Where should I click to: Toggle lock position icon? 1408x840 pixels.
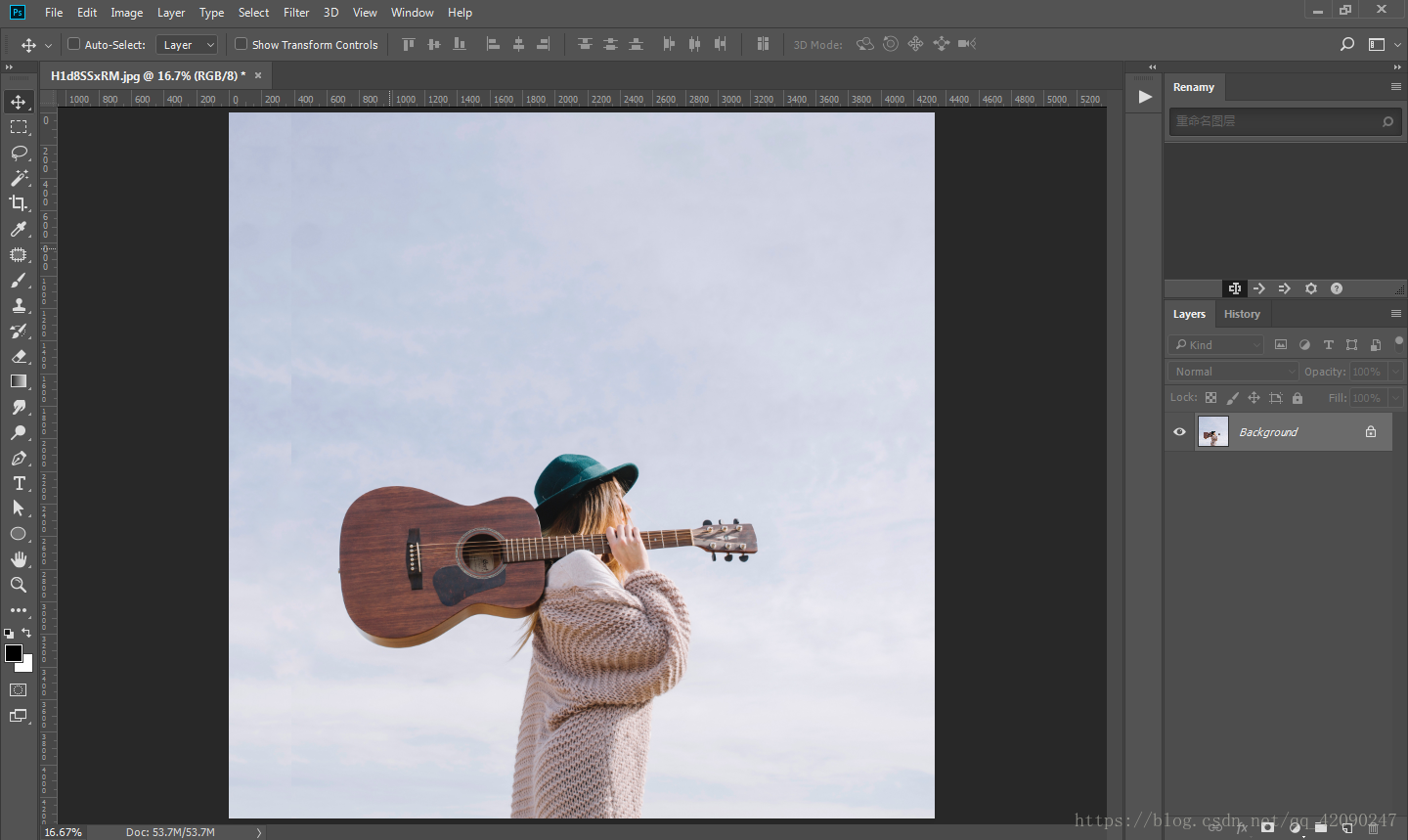click(1254, 398)
